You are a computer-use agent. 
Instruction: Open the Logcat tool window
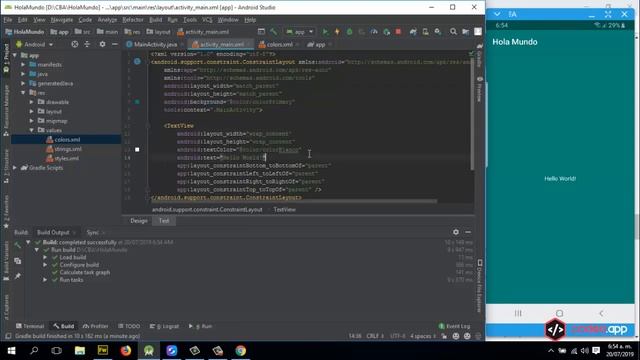[x=164, y=326]
